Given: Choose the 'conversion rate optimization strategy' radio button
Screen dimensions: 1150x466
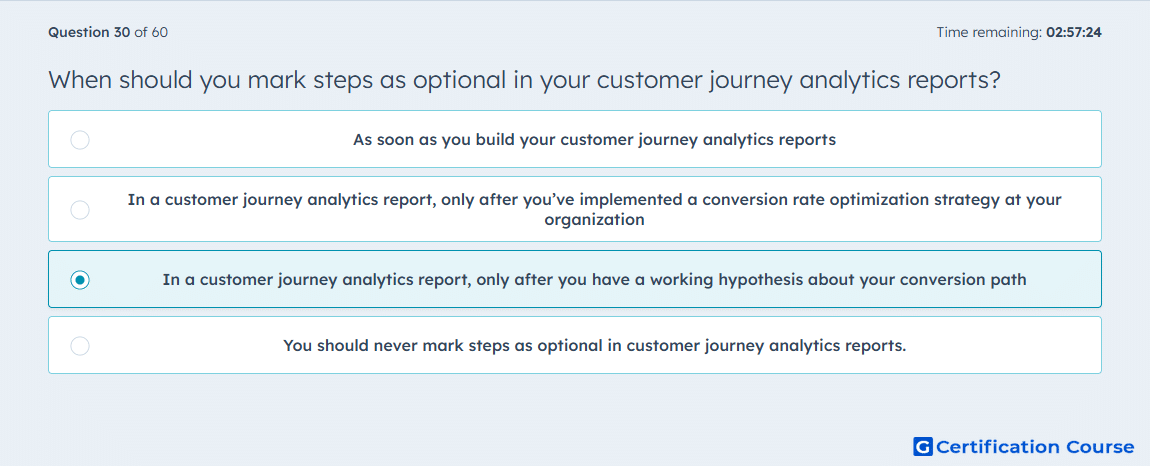Looking at the screenshot, I should [x=80, y=210].
